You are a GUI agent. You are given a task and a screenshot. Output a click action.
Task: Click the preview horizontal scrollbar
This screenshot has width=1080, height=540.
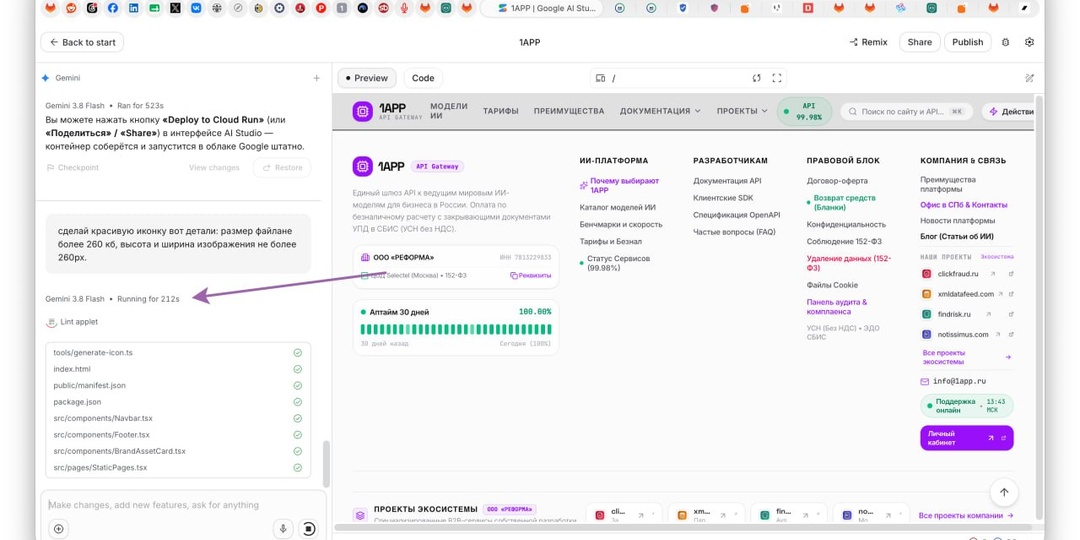(682, 528)
